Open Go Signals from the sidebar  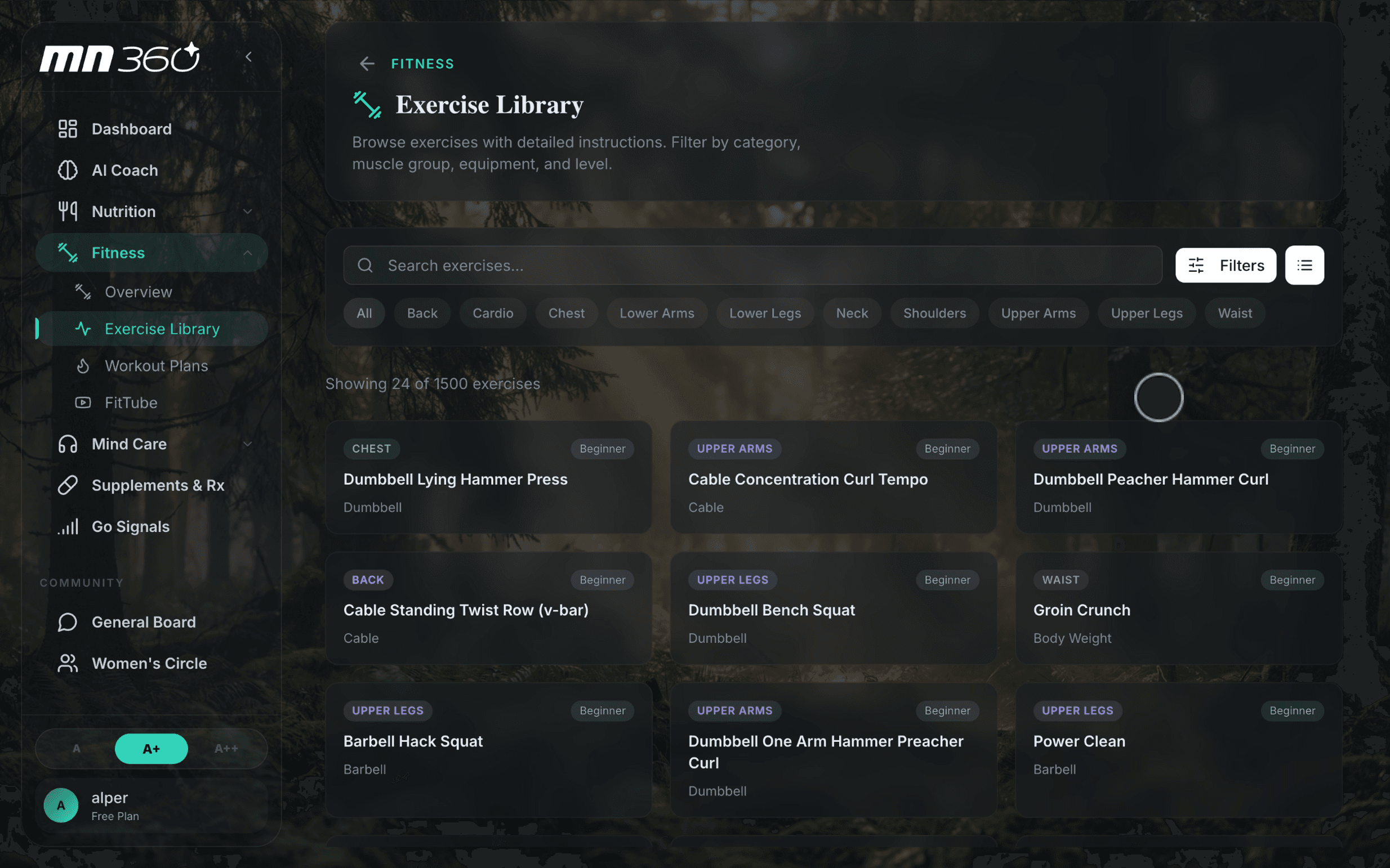(130, 526)
